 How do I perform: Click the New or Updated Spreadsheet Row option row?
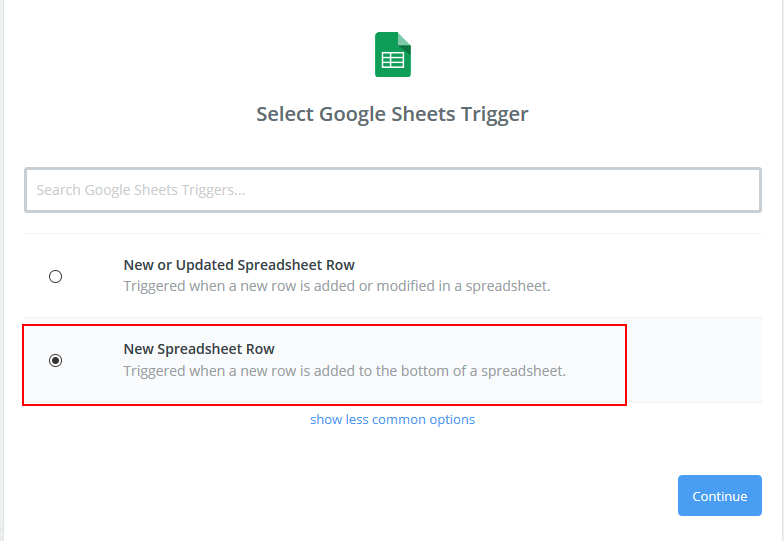tap(393, 276)
